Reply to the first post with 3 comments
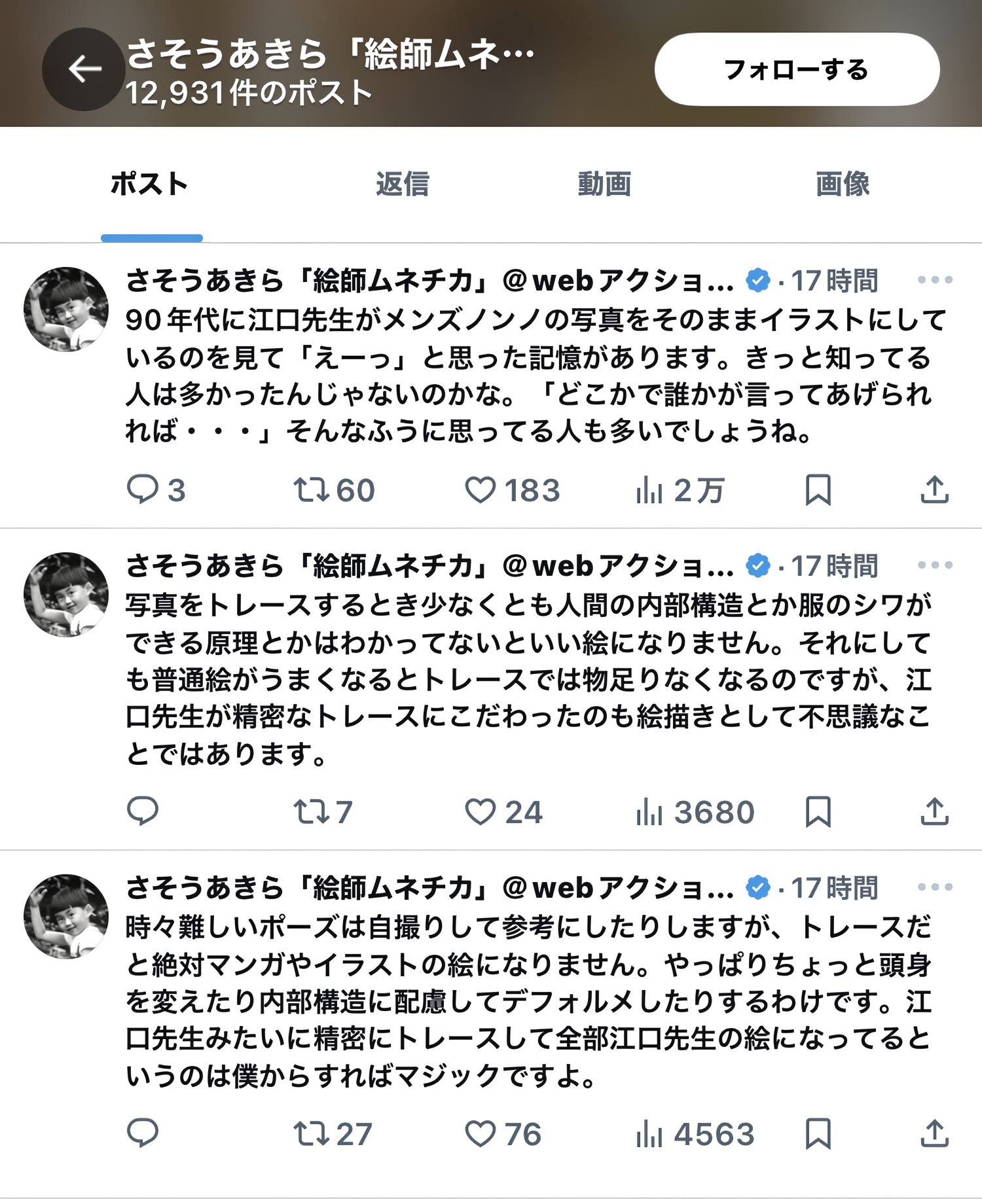982x1204 pixels. 156,490
